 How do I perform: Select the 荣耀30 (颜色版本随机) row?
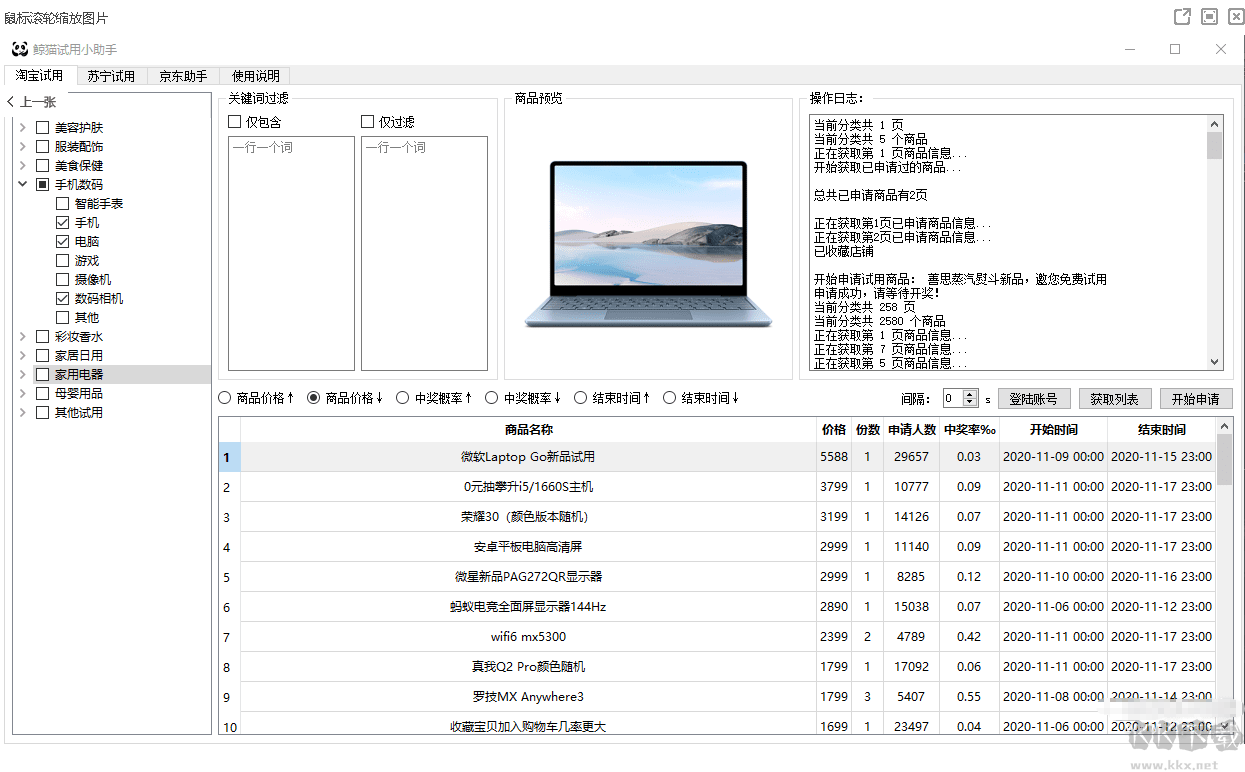[x=717, y=517]
